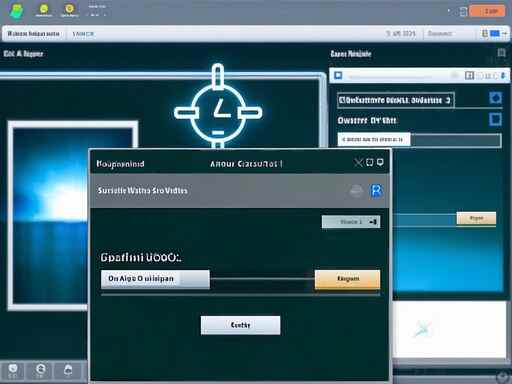Click the boxed icon in right panel toolbar
The width and height of the screenshot is (512, 384).
[x=469, y=76]
